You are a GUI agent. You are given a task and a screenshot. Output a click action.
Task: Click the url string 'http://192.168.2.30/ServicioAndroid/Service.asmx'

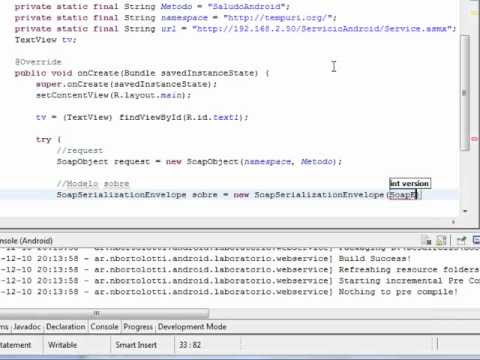[x=322, y=29]
